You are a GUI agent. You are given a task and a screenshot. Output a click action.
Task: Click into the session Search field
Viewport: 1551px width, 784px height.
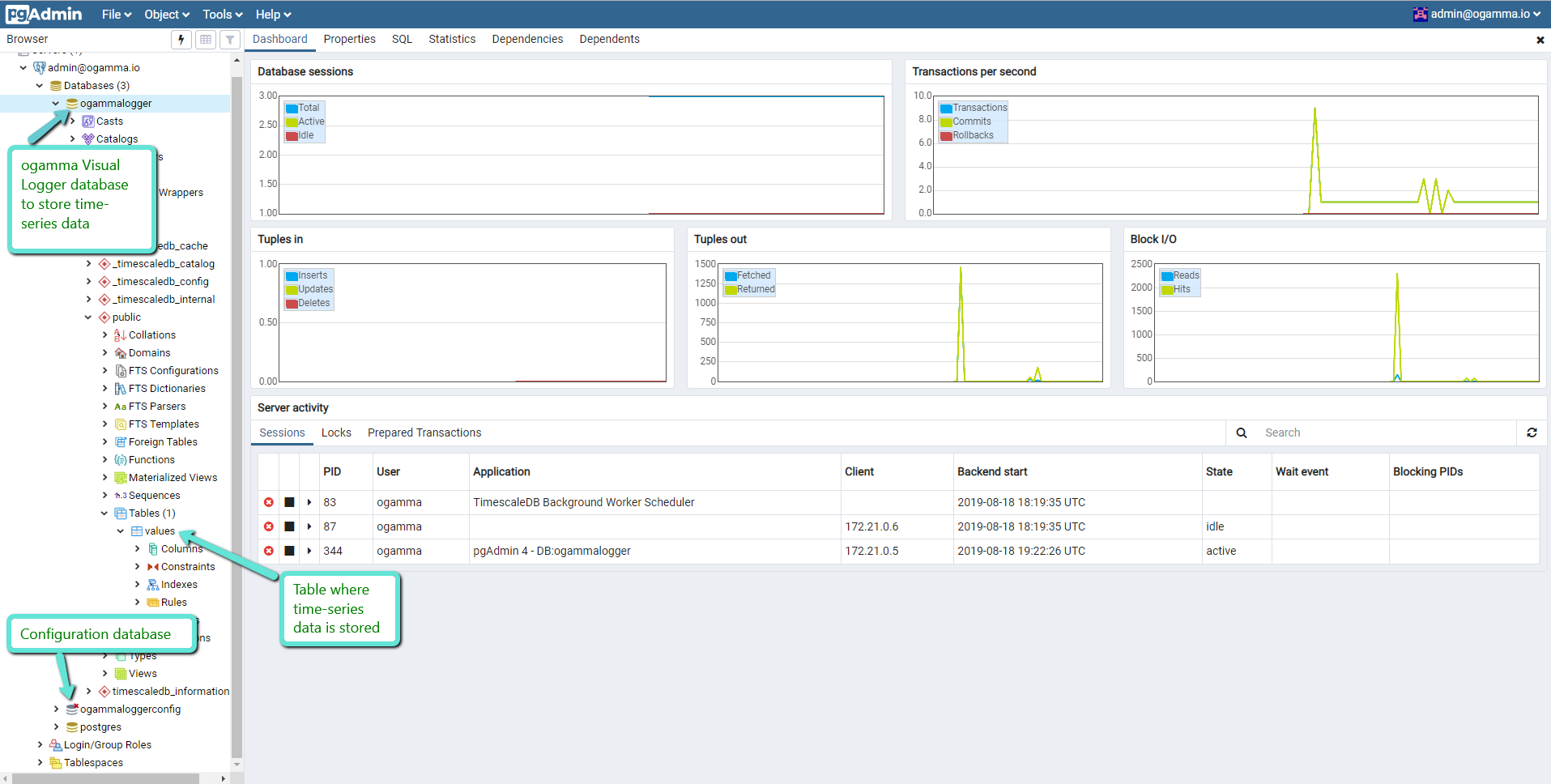[x=1385, y=432]
